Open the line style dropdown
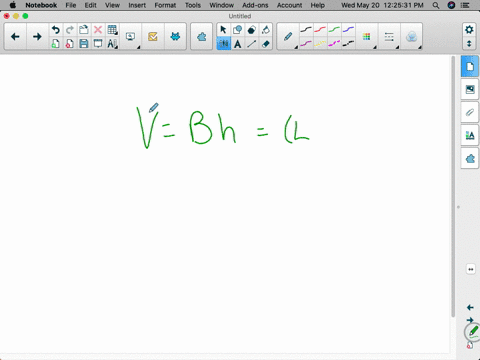 [389, 37]
